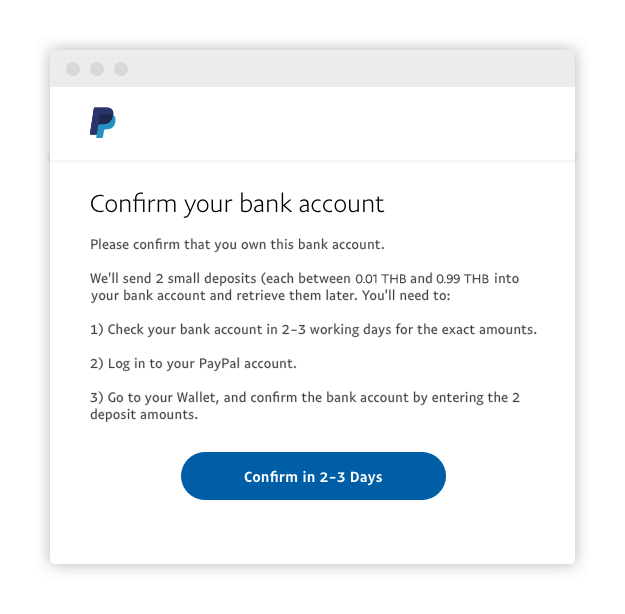Click step 2 "Log in to your PayPal account"
This screenshot has height=614, width=625.
(193, 363)
